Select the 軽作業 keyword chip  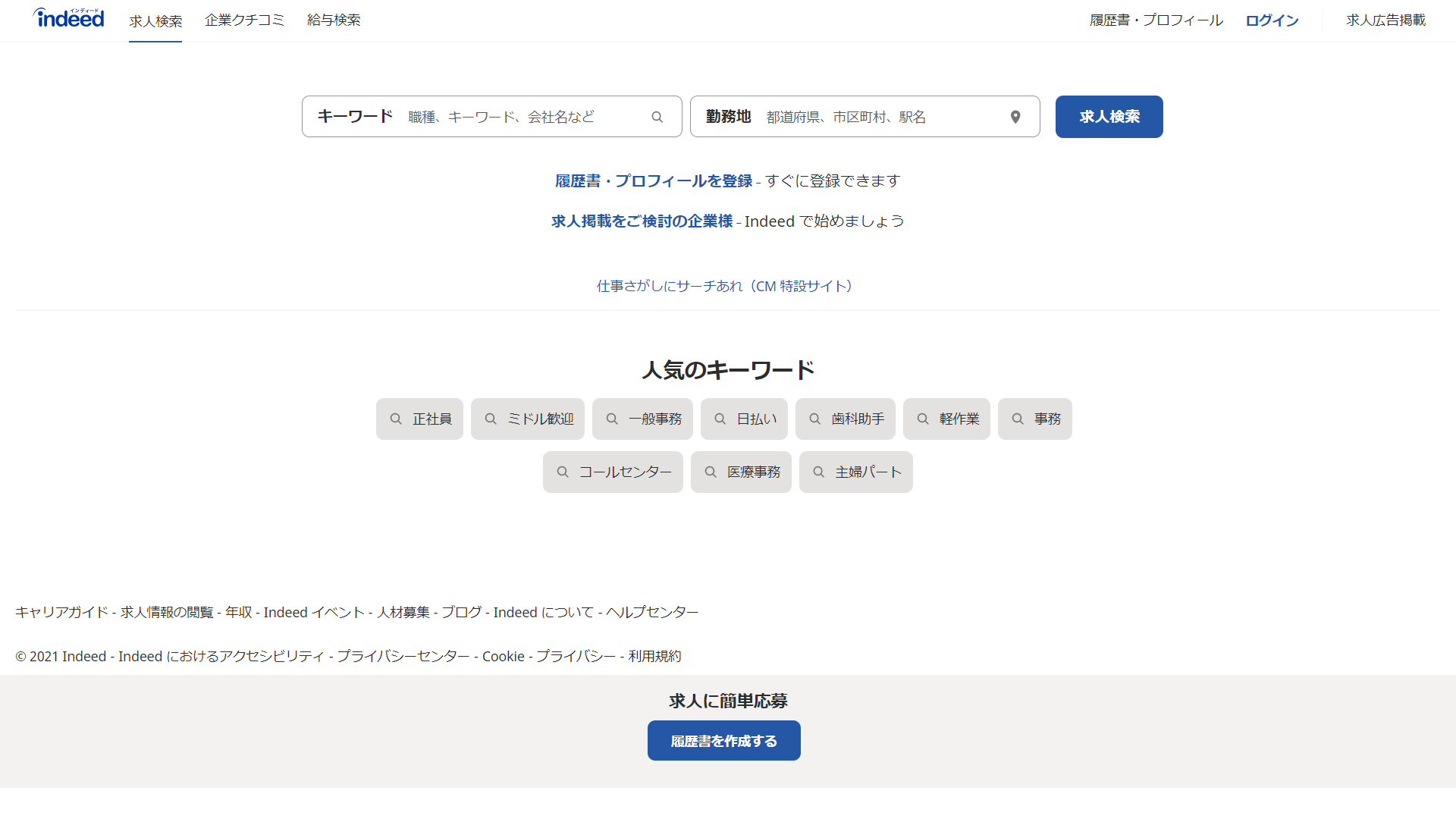coord(946,419)
